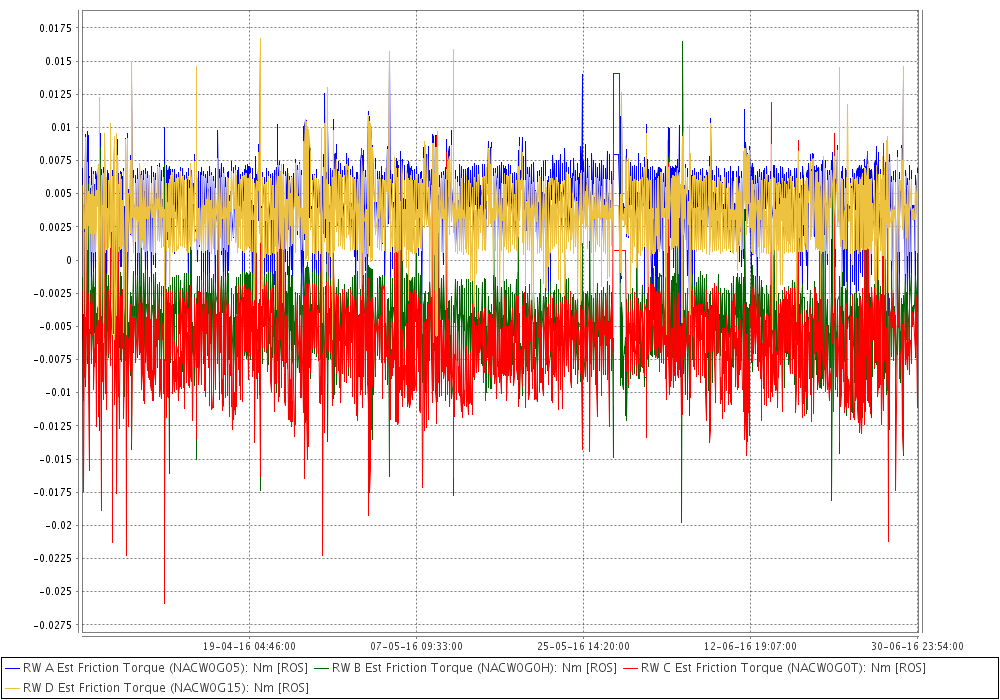Click the blue line swatch for RW A
Image resolution: width=1000 pixels, height=700 pixels.
pos(13,668)
